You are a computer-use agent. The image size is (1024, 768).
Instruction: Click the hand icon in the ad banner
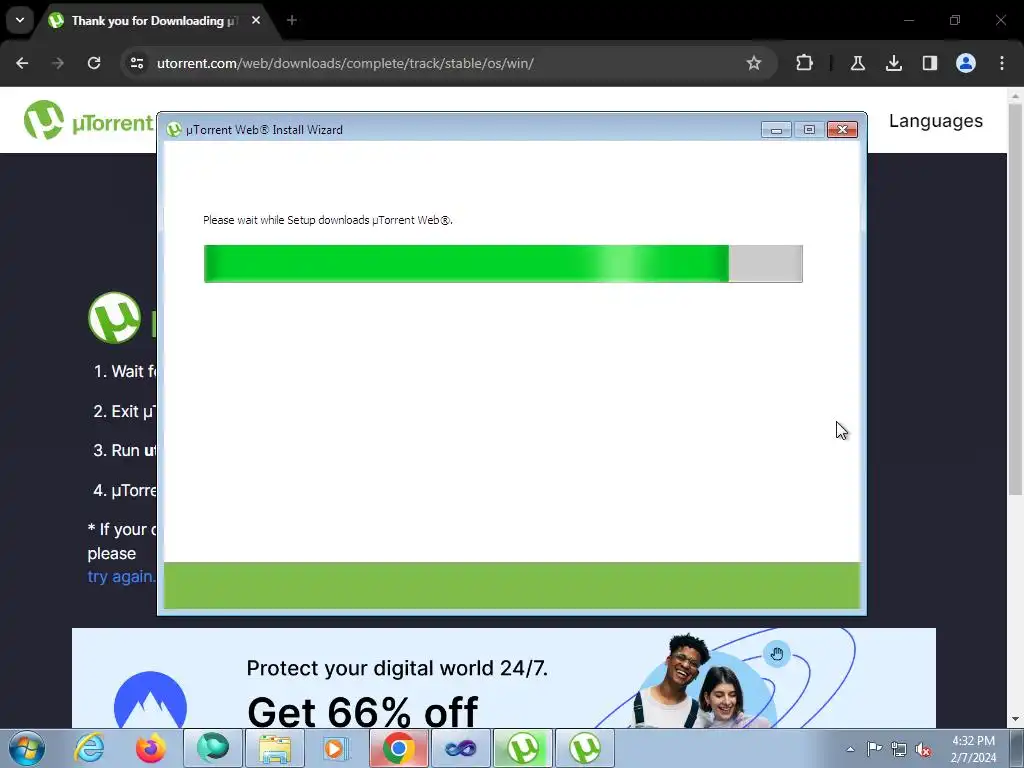pos(776,654)
